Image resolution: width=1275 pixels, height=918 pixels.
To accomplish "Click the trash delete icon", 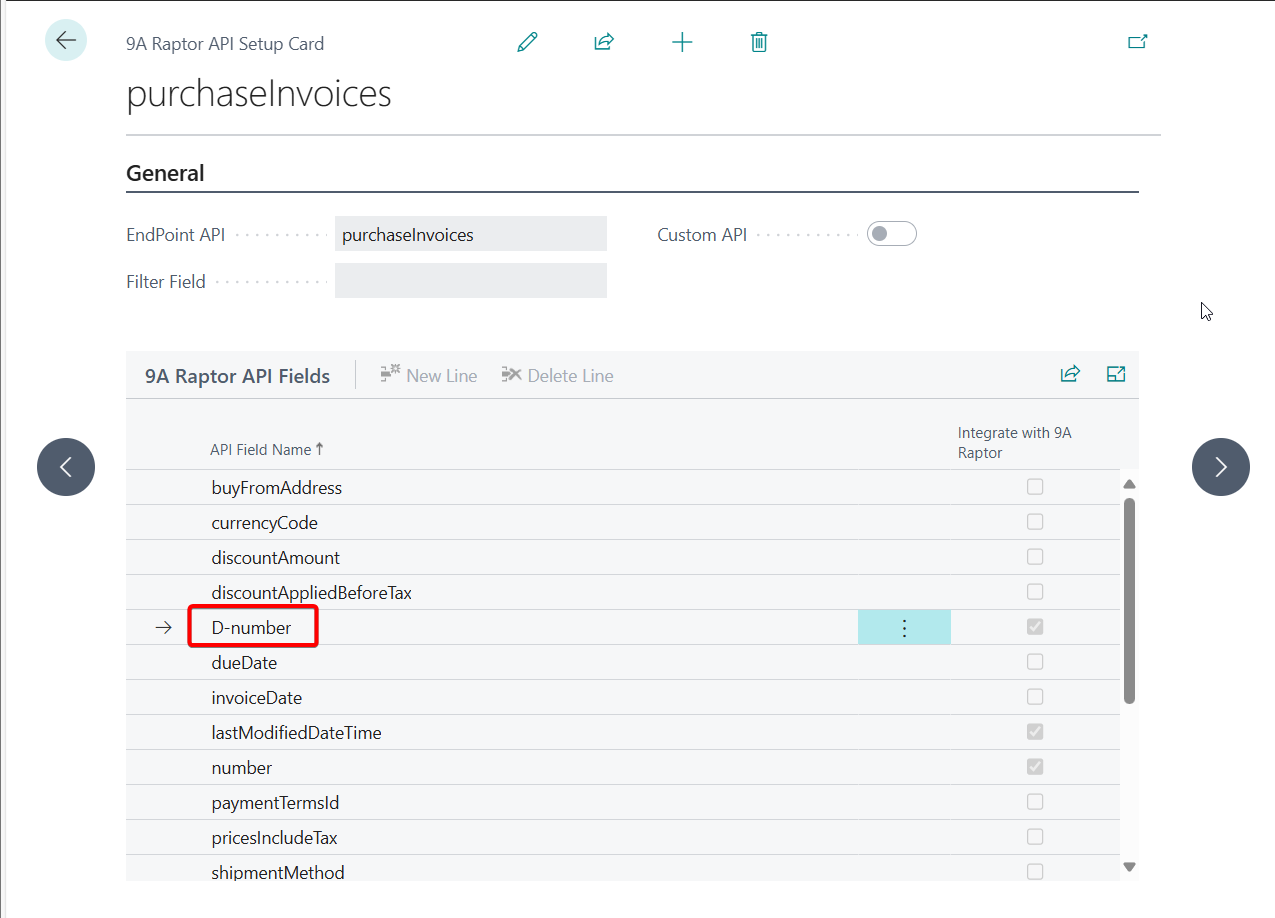I will point(759,42).
